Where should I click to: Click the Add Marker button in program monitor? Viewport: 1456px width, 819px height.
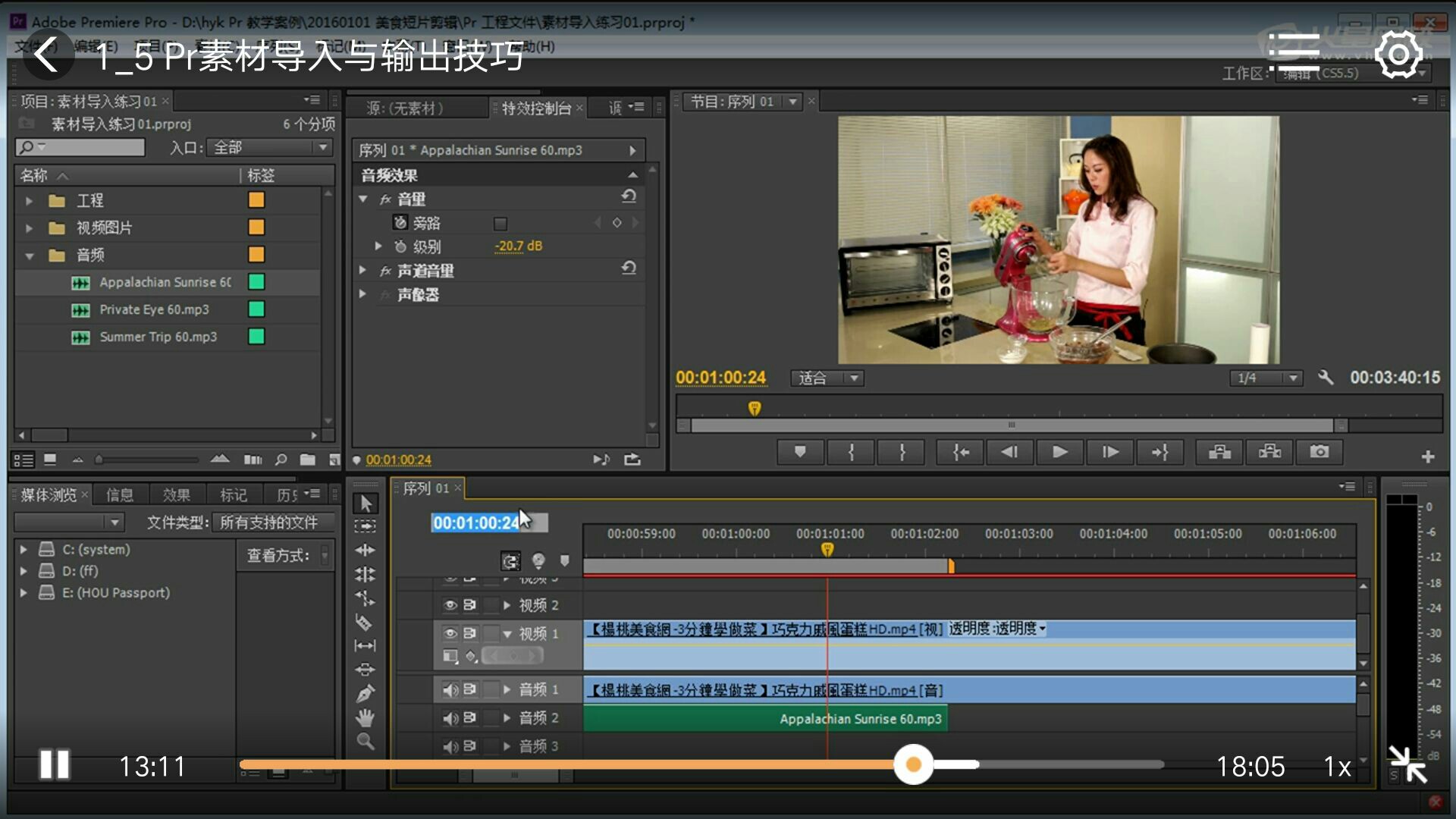click(x=800, y=453)
